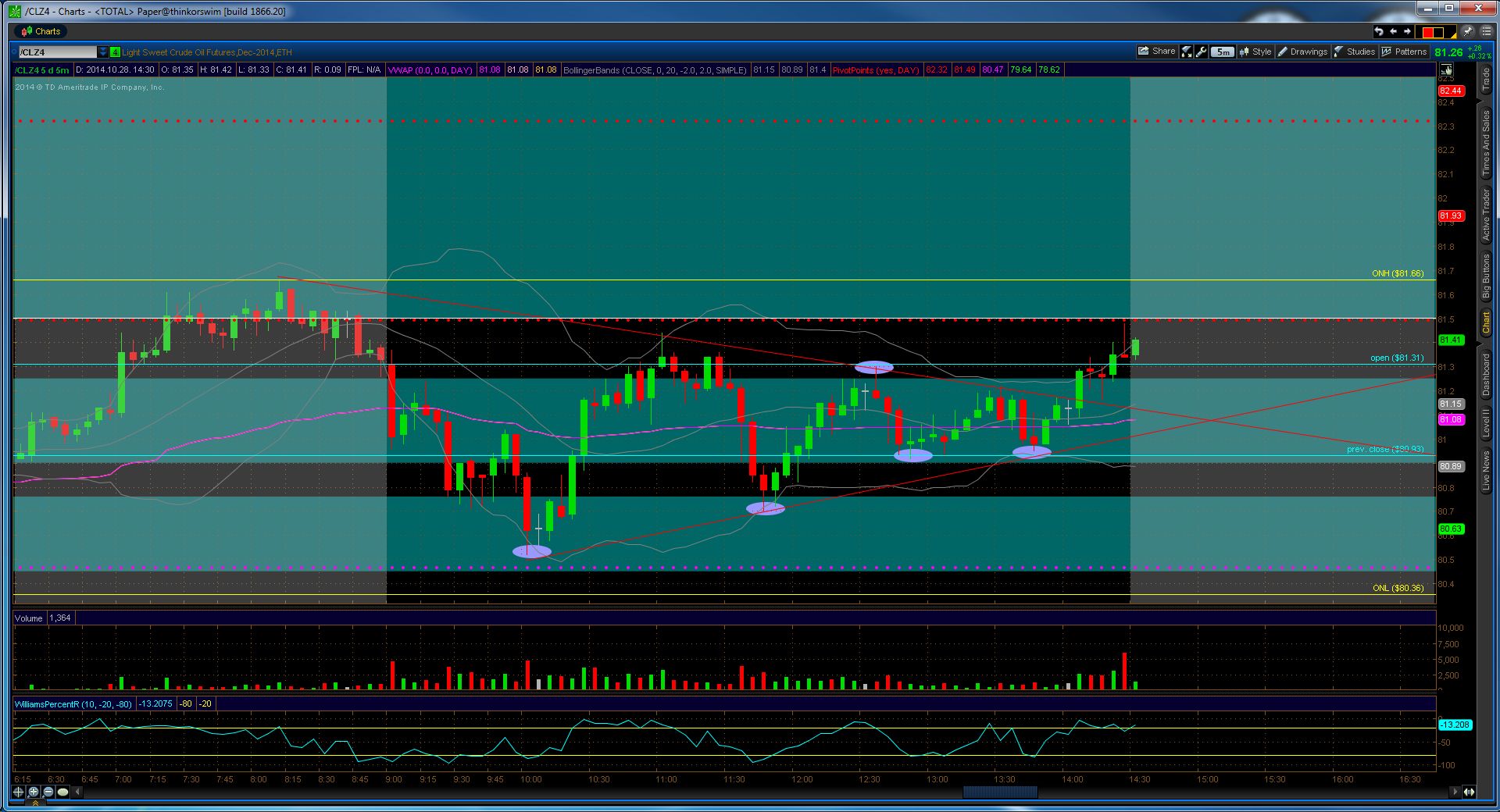Open the Live News sidebar tab
The image size is (1500, 812).
(x=1486, y=471)
